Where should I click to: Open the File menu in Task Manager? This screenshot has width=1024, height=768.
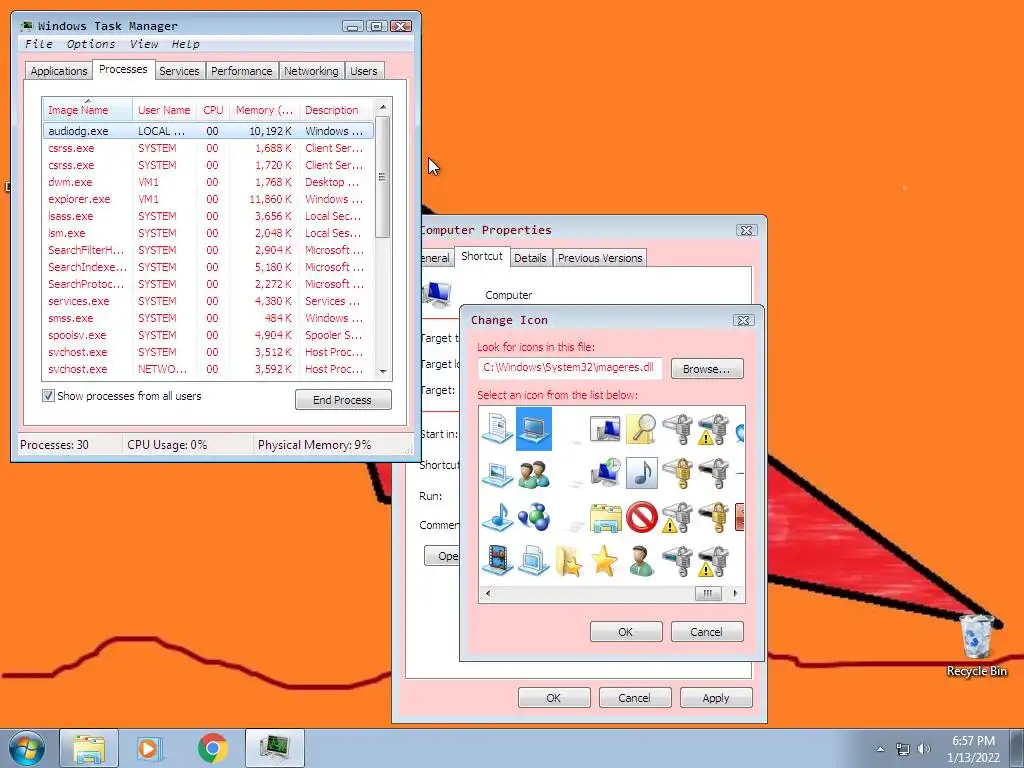point(39,44)
